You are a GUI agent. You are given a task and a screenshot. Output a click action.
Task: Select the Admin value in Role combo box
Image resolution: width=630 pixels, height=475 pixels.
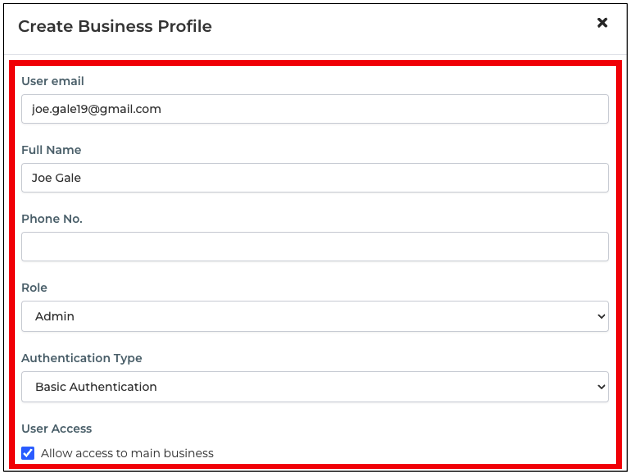(x=55, y=317)
